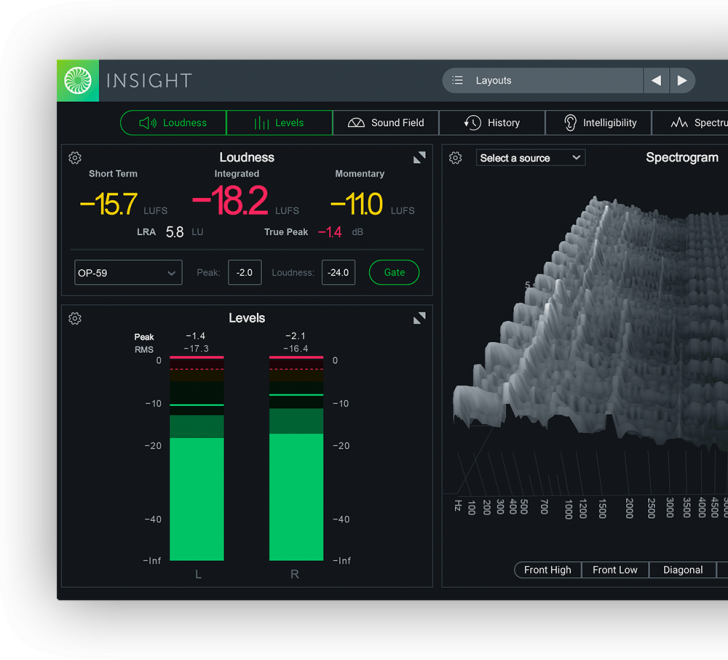The width and height of the screenshot is (728, 660).
Task: Click the Peak target field -2.0
Action: pyautogui.click(x=245, y=272)
